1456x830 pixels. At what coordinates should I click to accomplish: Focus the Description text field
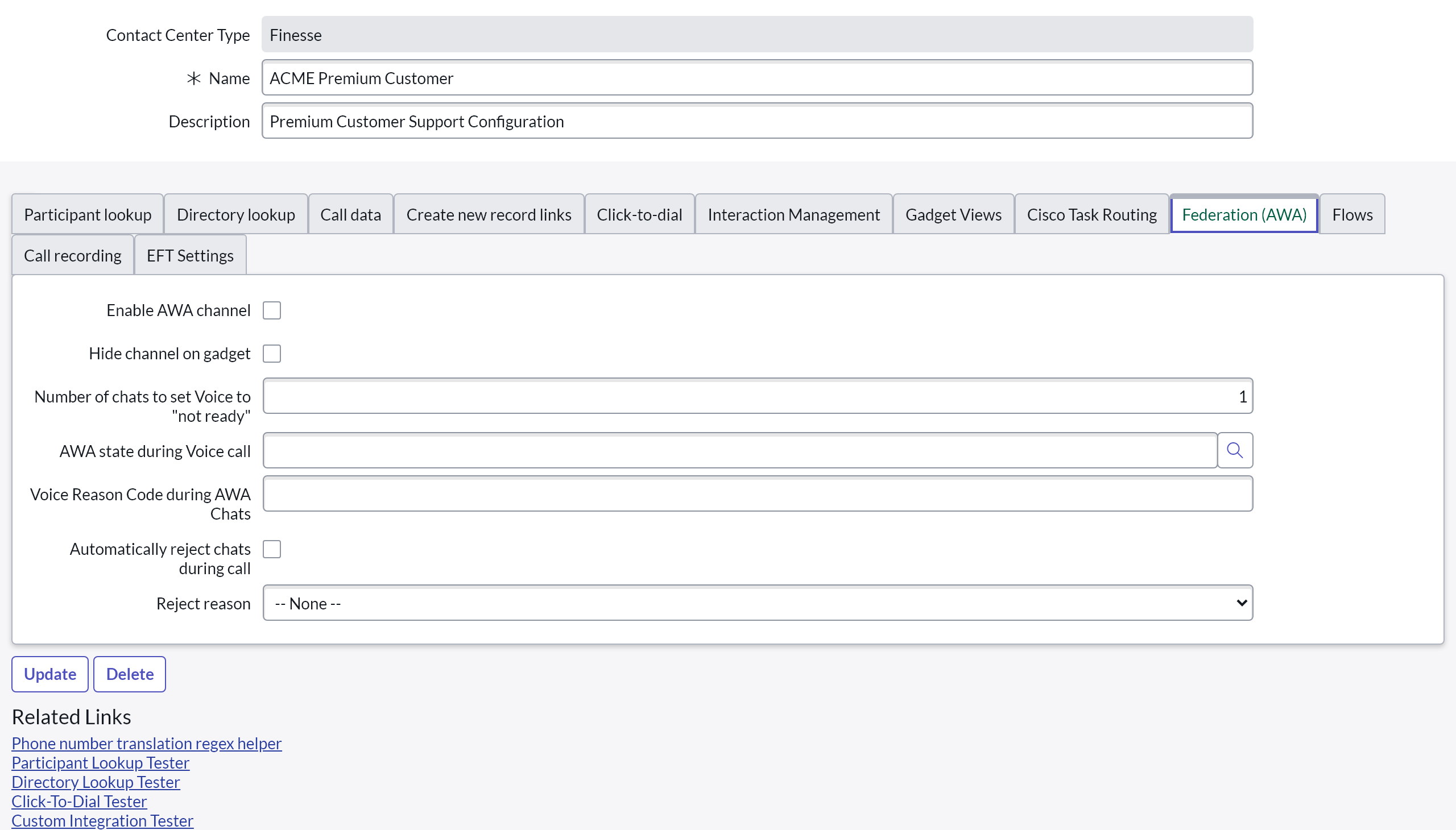[757, 121]
